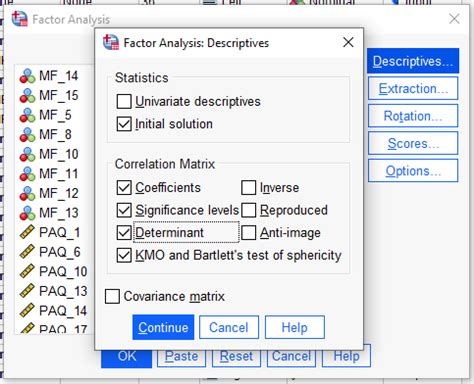Click the scale ruler icon for PAQ_1

click(27, 232)
